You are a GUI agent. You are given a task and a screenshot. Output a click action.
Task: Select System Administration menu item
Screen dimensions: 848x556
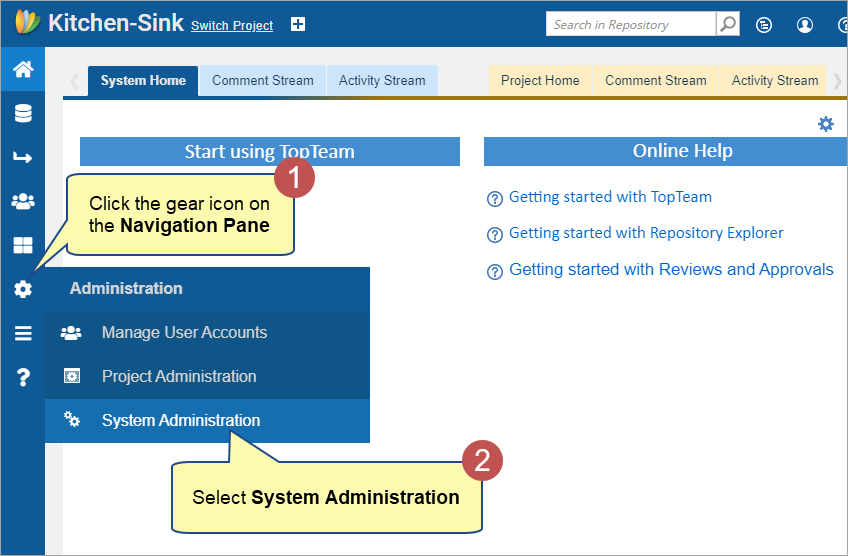coord(207,421)
